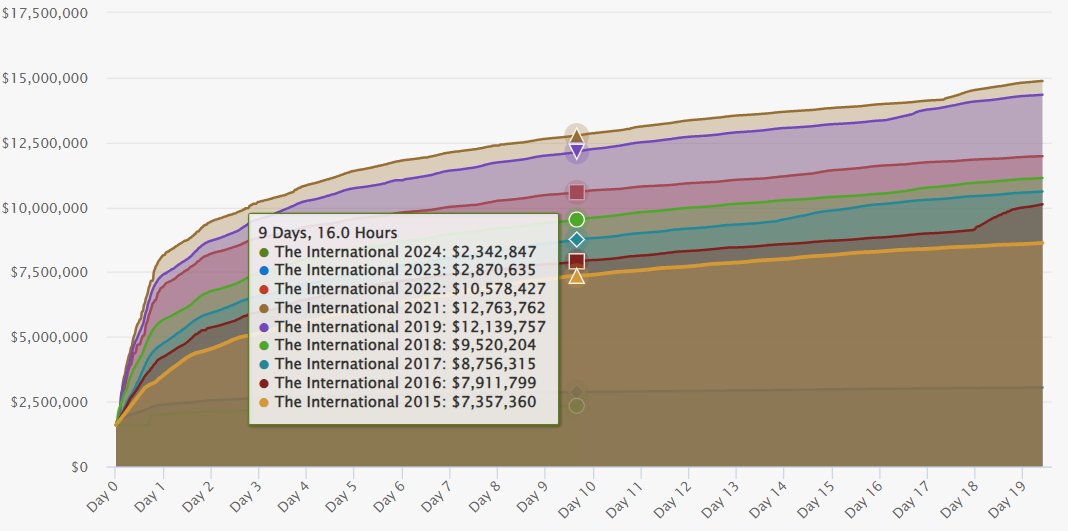Click 'The International 2018: $9,520,204' tooltip row
1068x531 pixels.
click(398, 346)
